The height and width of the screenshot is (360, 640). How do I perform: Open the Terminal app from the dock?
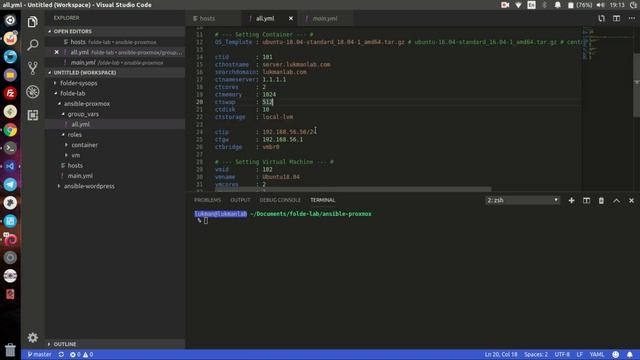pos(10,148)
